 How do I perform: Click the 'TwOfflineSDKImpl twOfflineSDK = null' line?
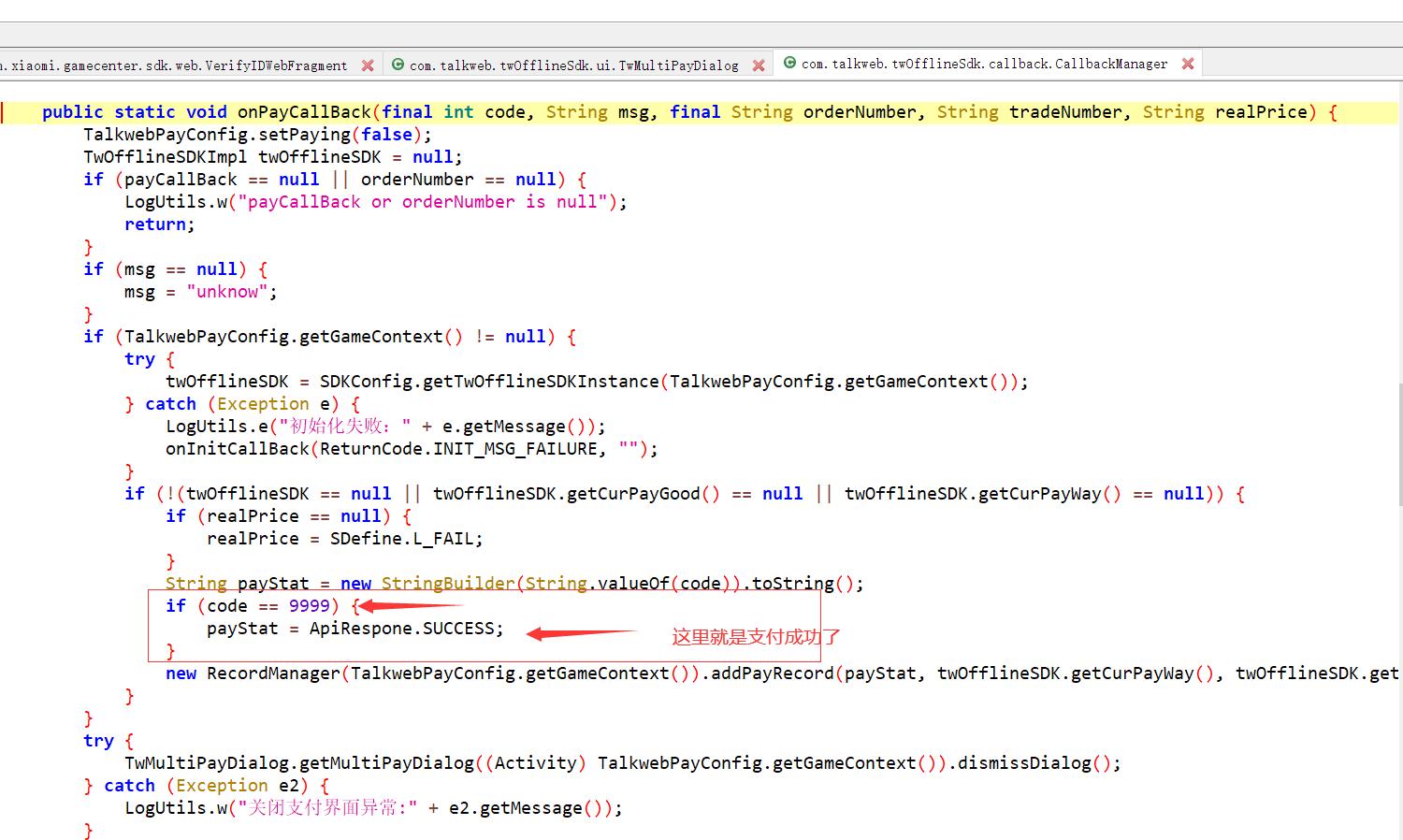click(272, 157)
